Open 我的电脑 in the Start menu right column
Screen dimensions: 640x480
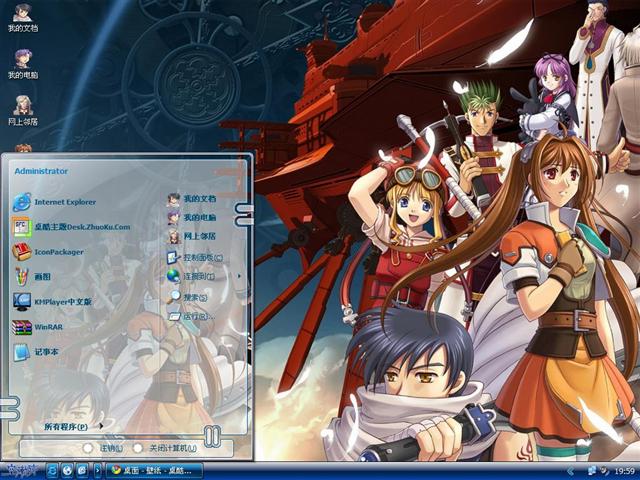192,218
